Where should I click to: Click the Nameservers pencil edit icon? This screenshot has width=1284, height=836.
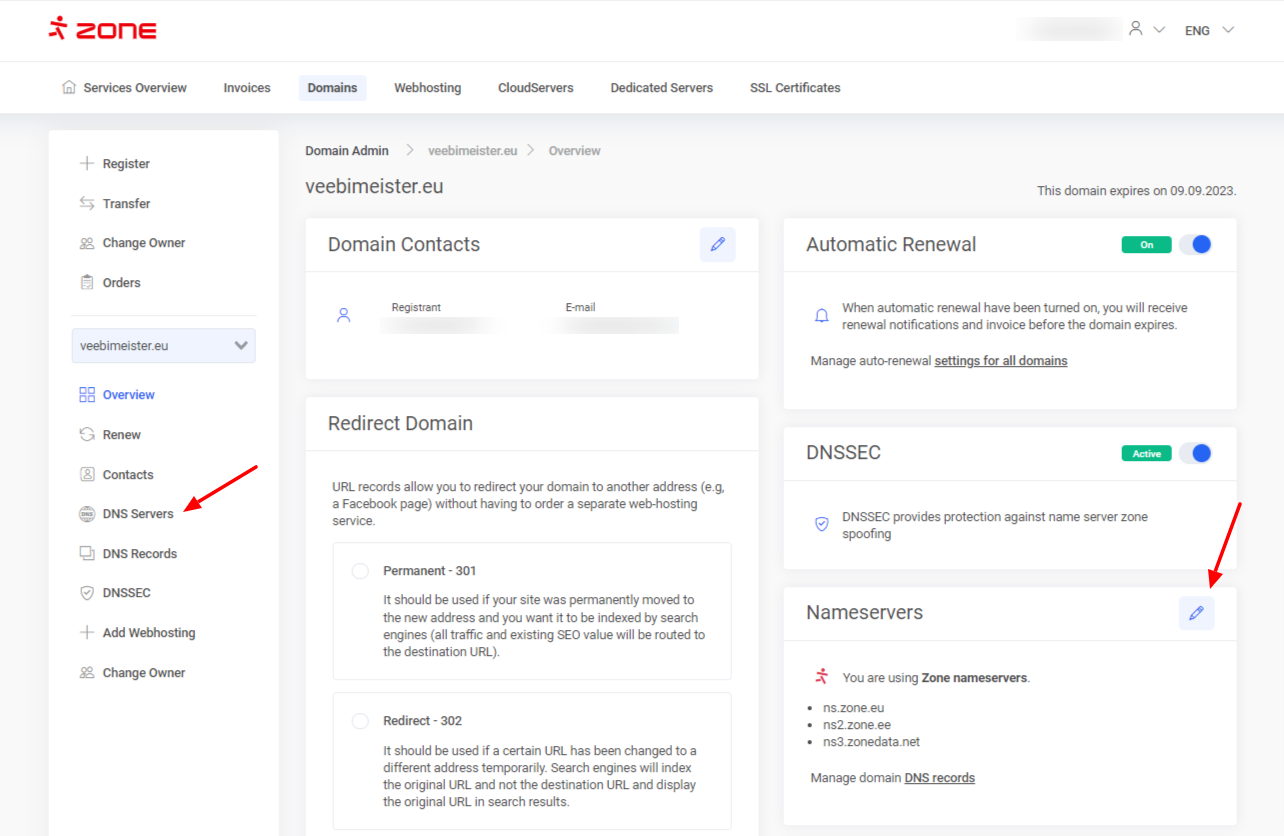[x=1196, y=613]
